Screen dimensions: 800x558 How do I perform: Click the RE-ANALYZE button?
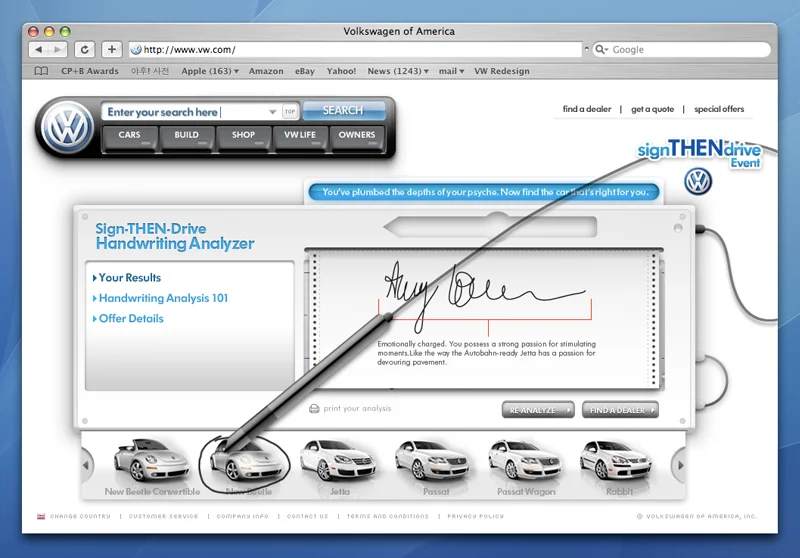[x=538, y=410]
